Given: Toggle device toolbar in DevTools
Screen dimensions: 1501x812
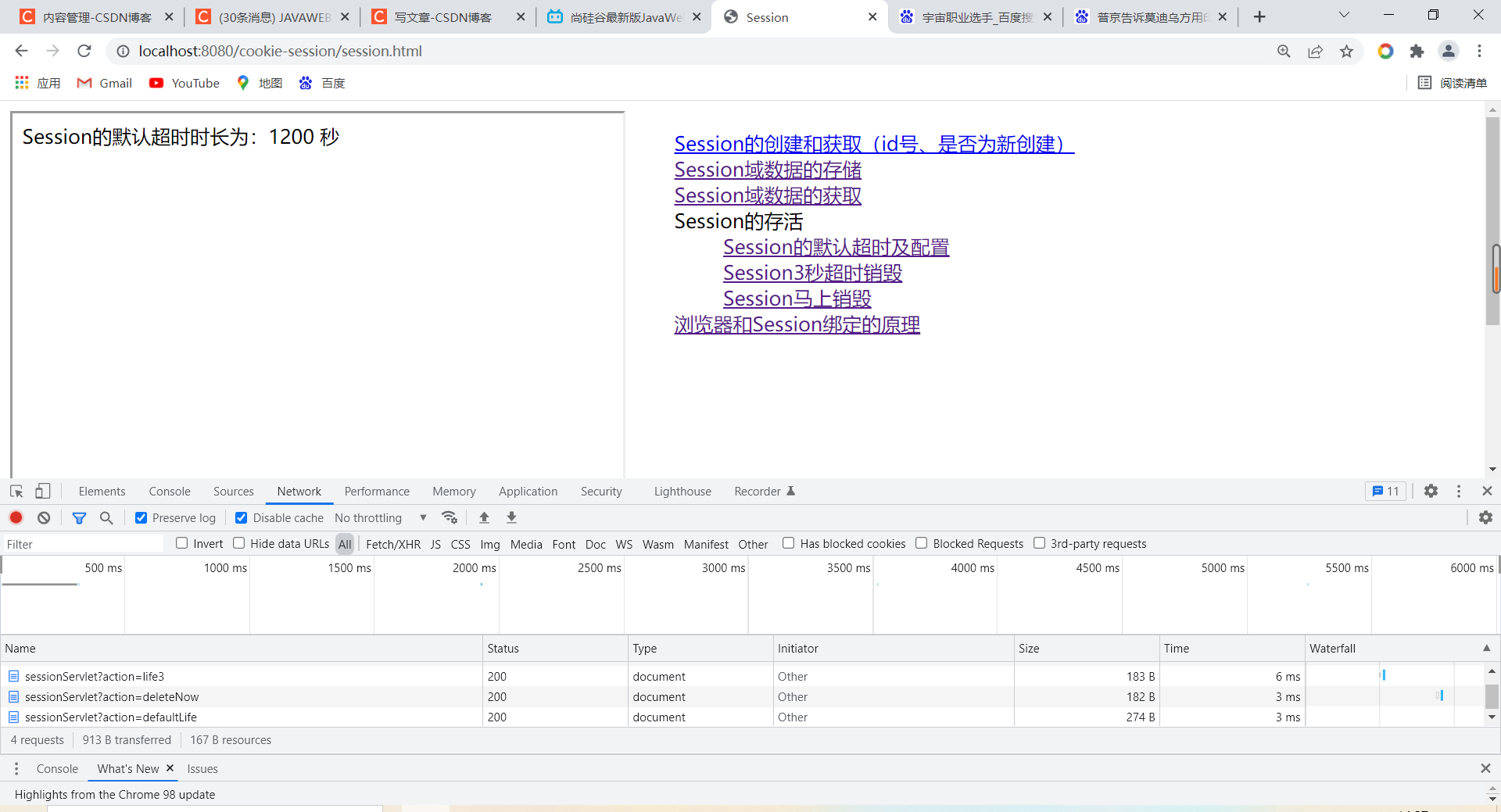Looking at the screenshot, I should click(43, 491).
